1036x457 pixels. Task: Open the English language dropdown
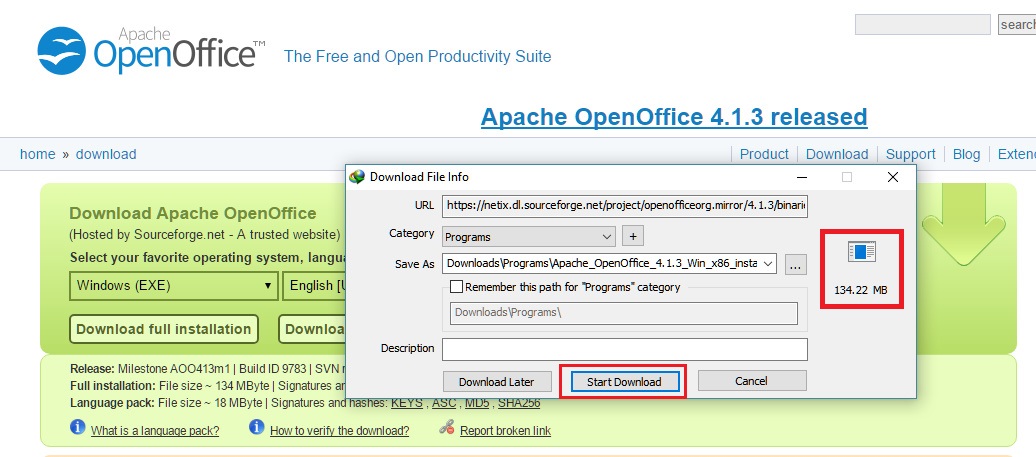[x=314, y=286]
